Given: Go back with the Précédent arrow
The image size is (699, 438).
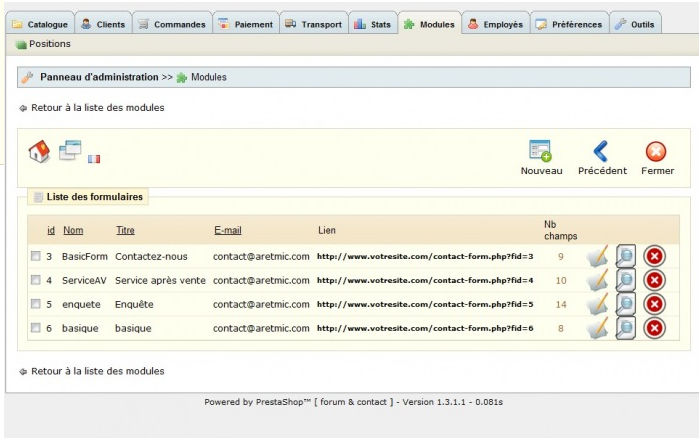Looking at the screenshot, I should [x=601, y=151].
